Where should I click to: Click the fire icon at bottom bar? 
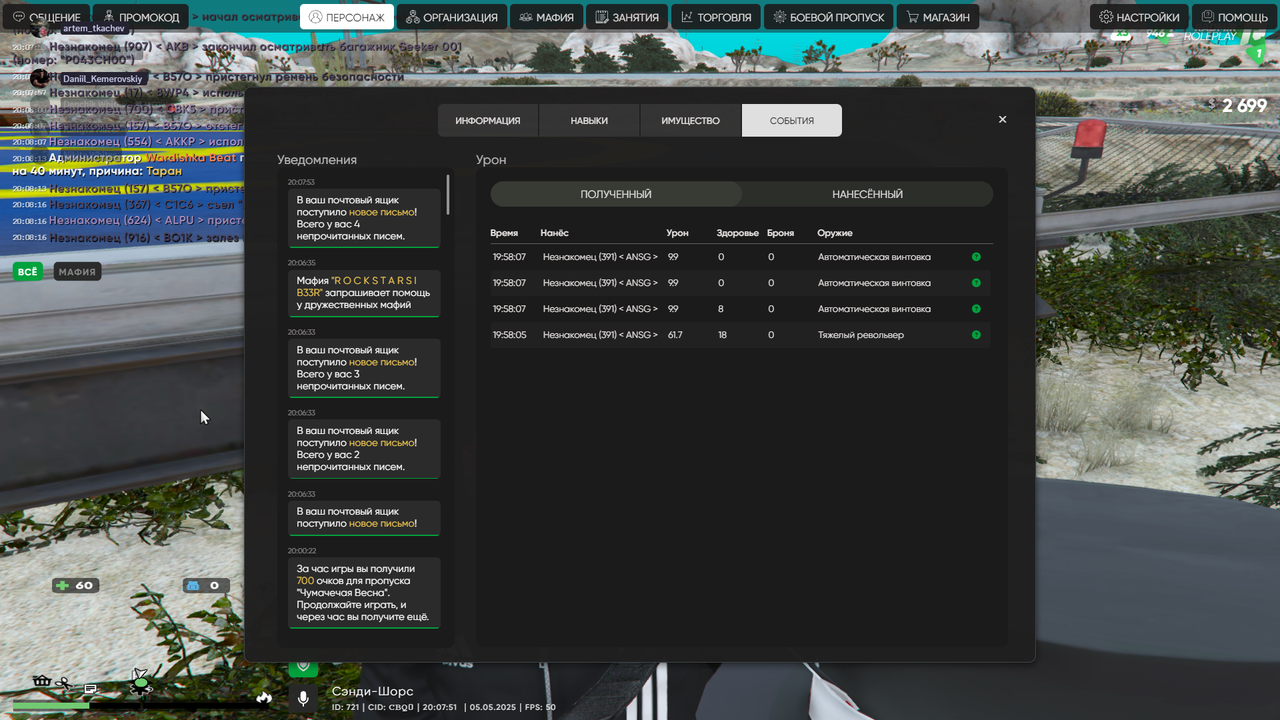click(x=264, y=697)
